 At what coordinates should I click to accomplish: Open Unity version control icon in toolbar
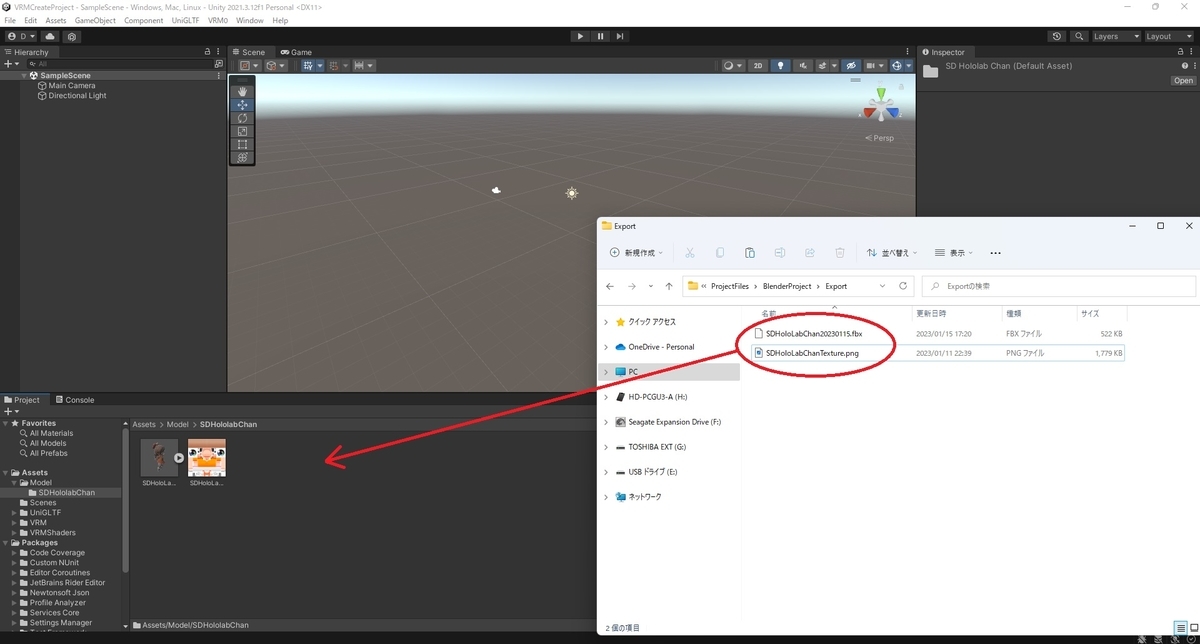(72, 36)
